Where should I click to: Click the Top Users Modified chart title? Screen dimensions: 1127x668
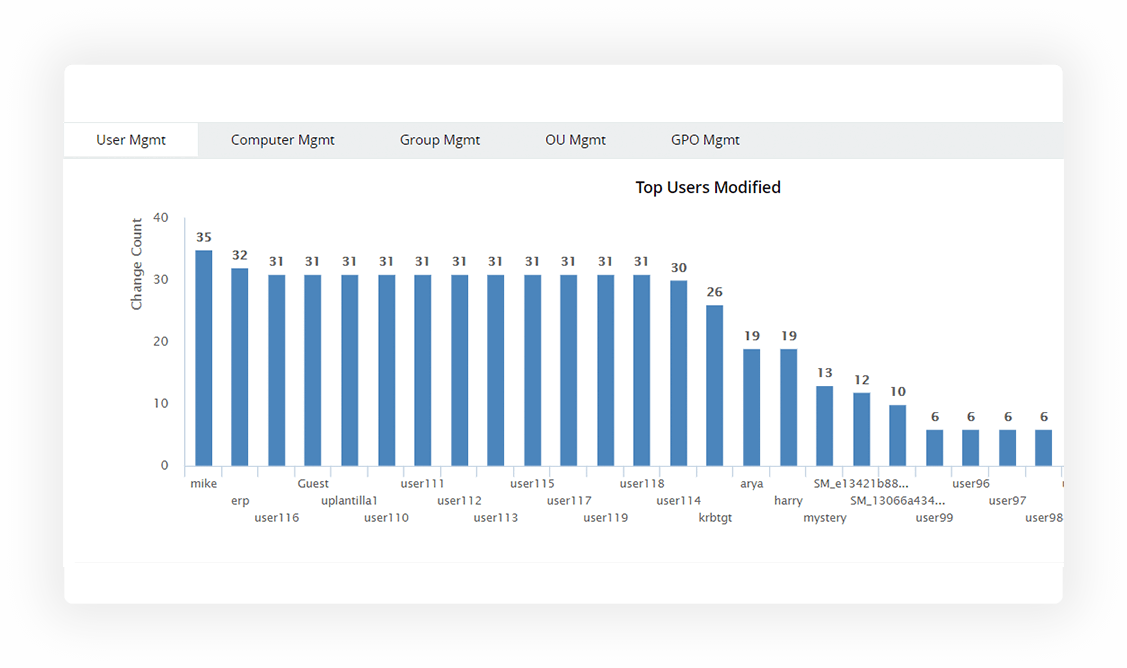pos(708,187)
